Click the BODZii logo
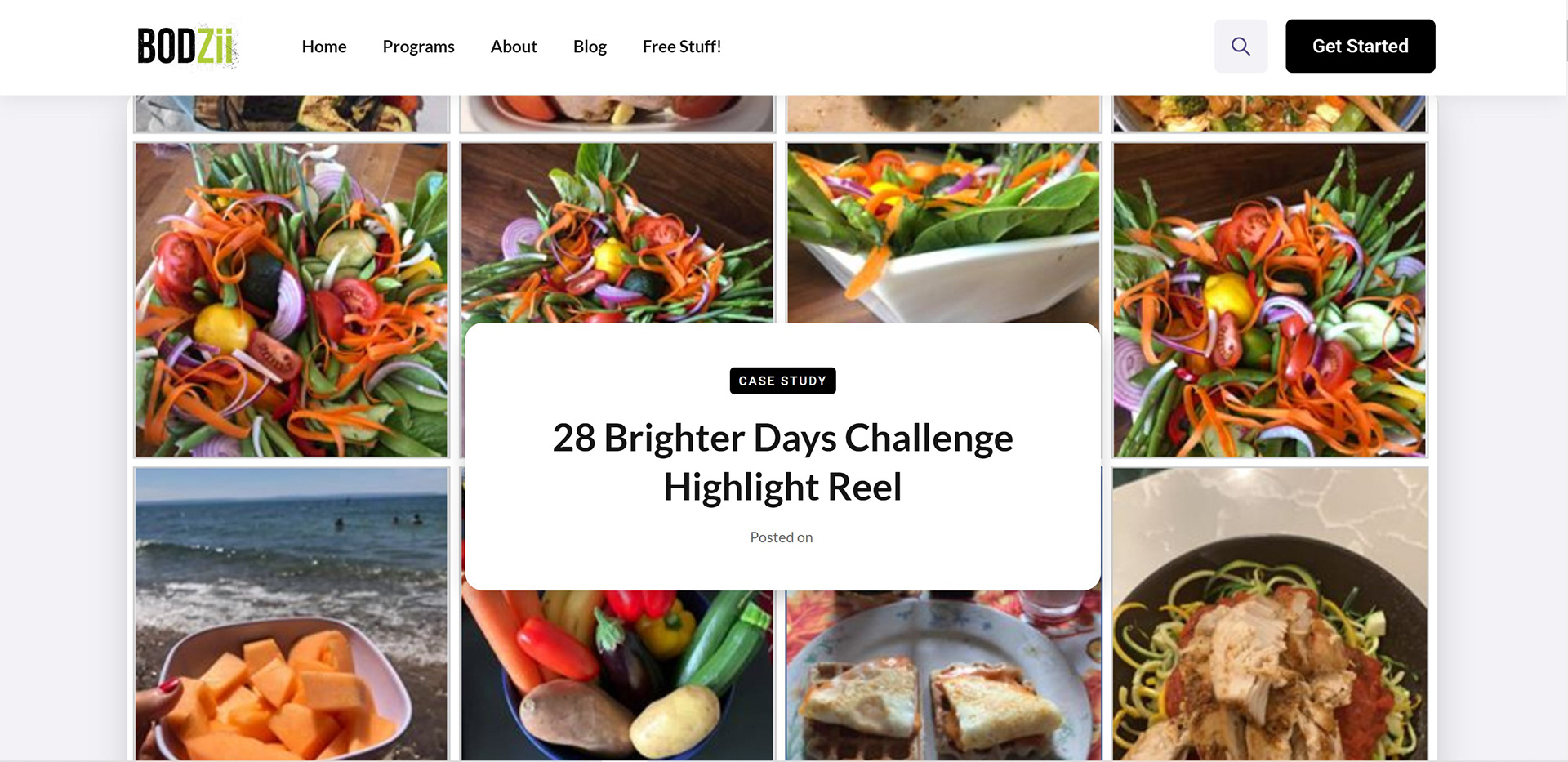Viewport: 1568px width, 762px height. [x=187, y=46]
